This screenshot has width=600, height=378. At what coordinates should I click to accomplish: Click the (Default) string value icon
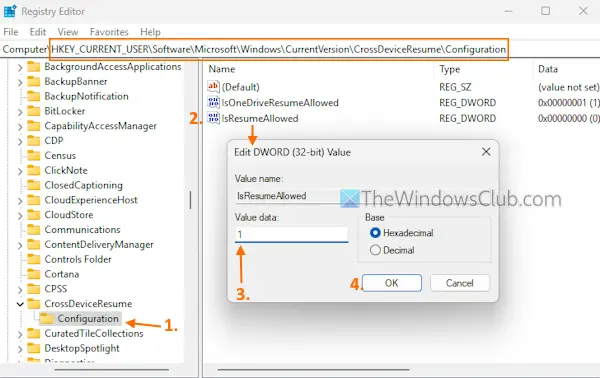click(x=213, y=86)
